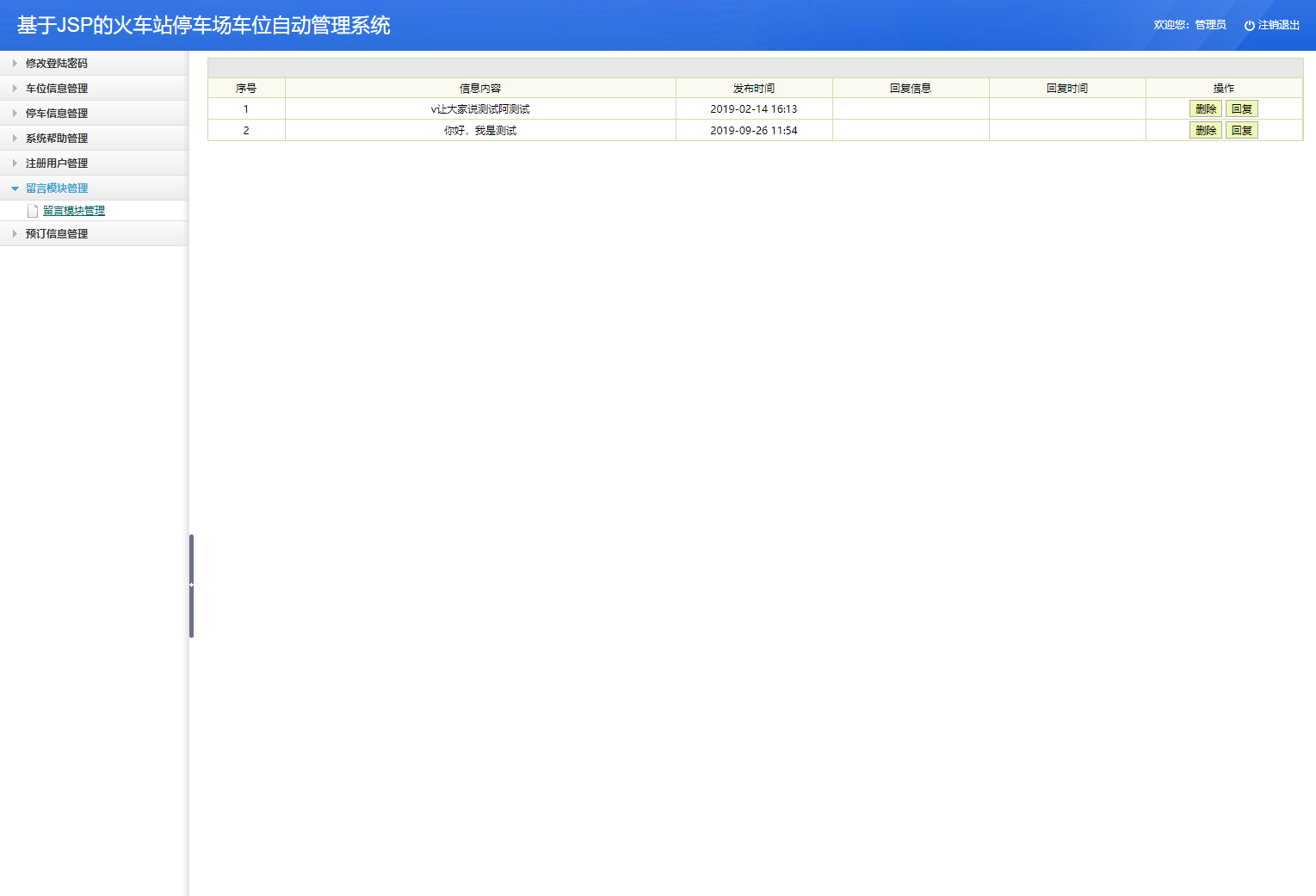The height and width of the screenshot is (896, 1316).
Task: Delete the second message with 删除
Action: pos(1205,130)
